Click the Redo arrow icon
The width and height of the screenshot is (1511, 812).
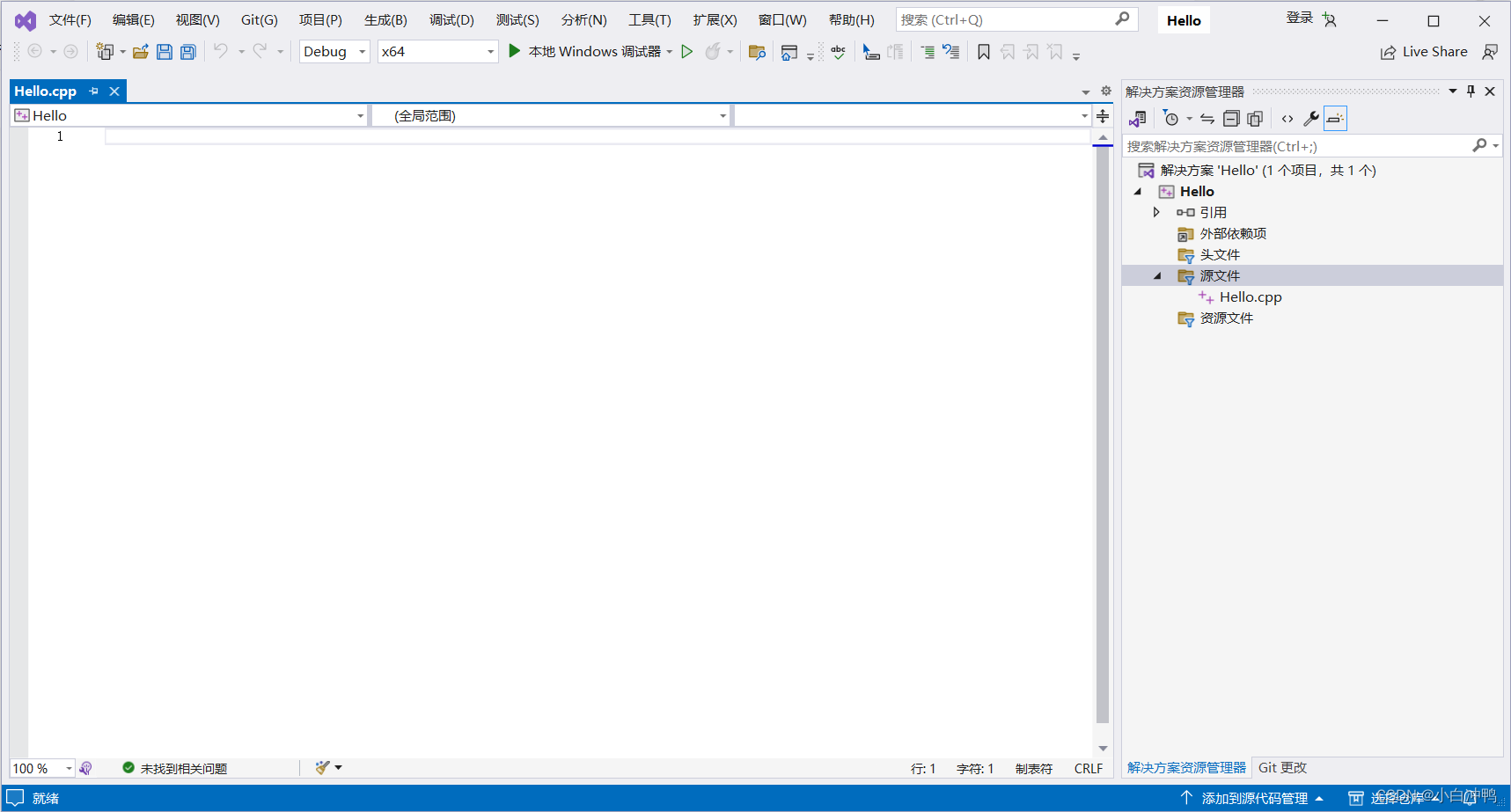pos(260,52)
